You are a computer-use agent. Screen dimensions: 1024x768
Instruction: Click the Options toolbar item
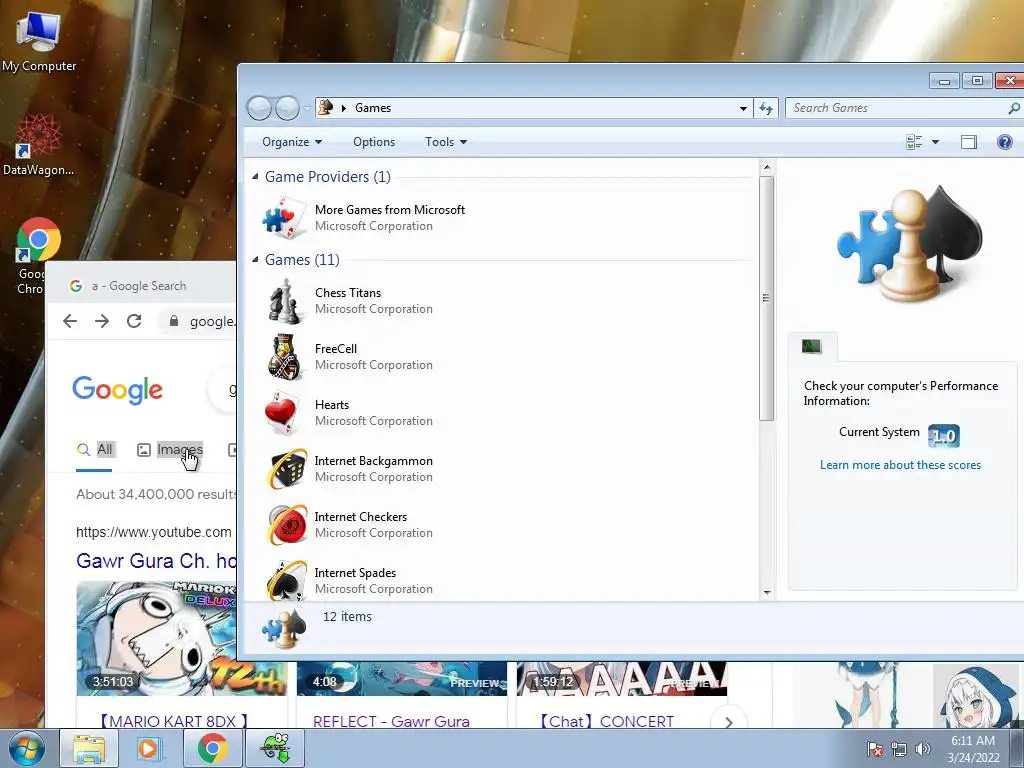(374, 142)
